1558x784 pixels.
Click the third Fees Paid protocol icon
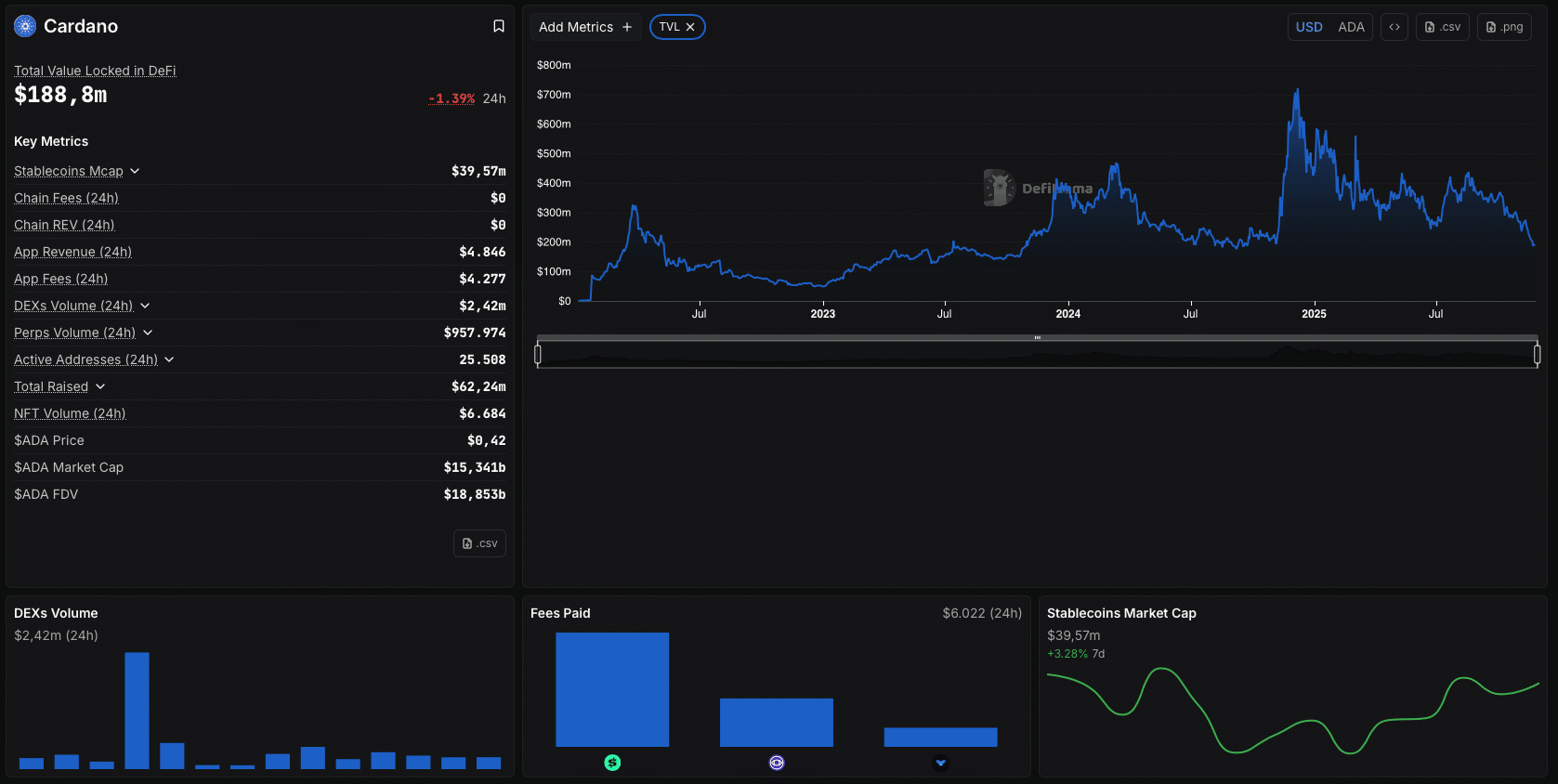941,763
